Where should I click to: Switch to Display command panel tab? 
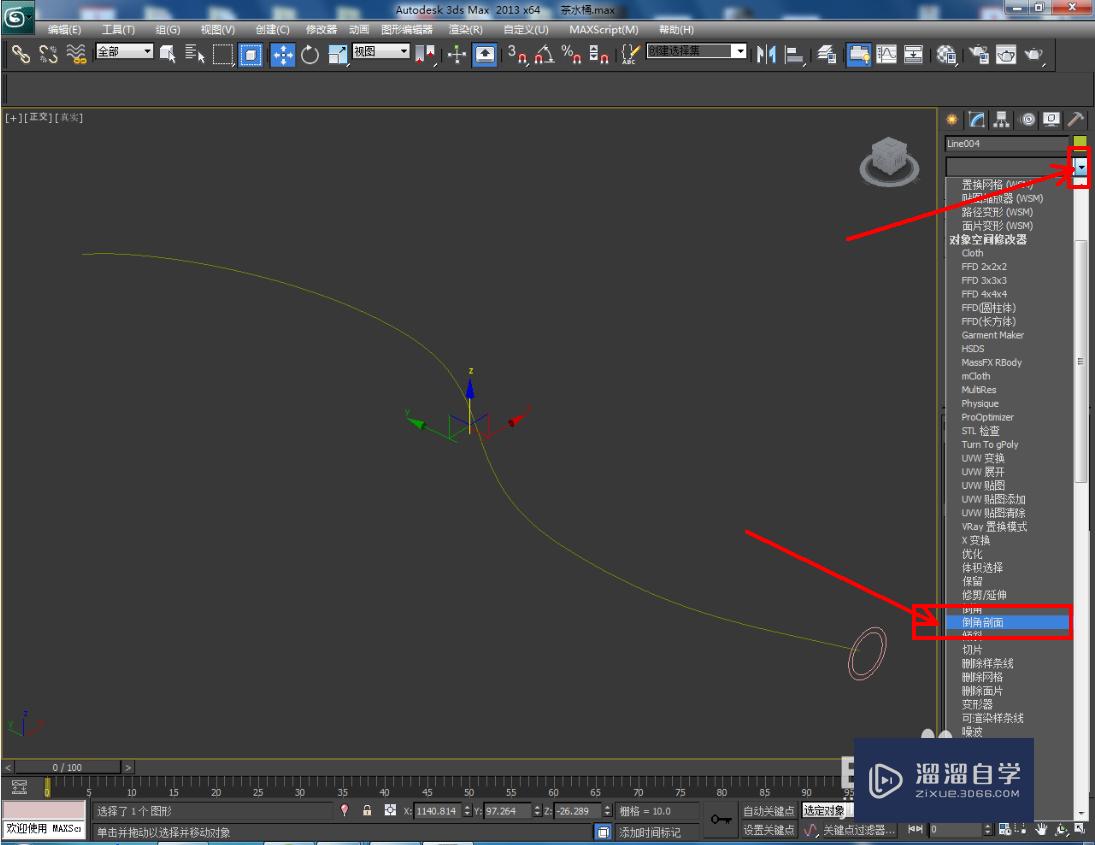[x=1052, y=119]
